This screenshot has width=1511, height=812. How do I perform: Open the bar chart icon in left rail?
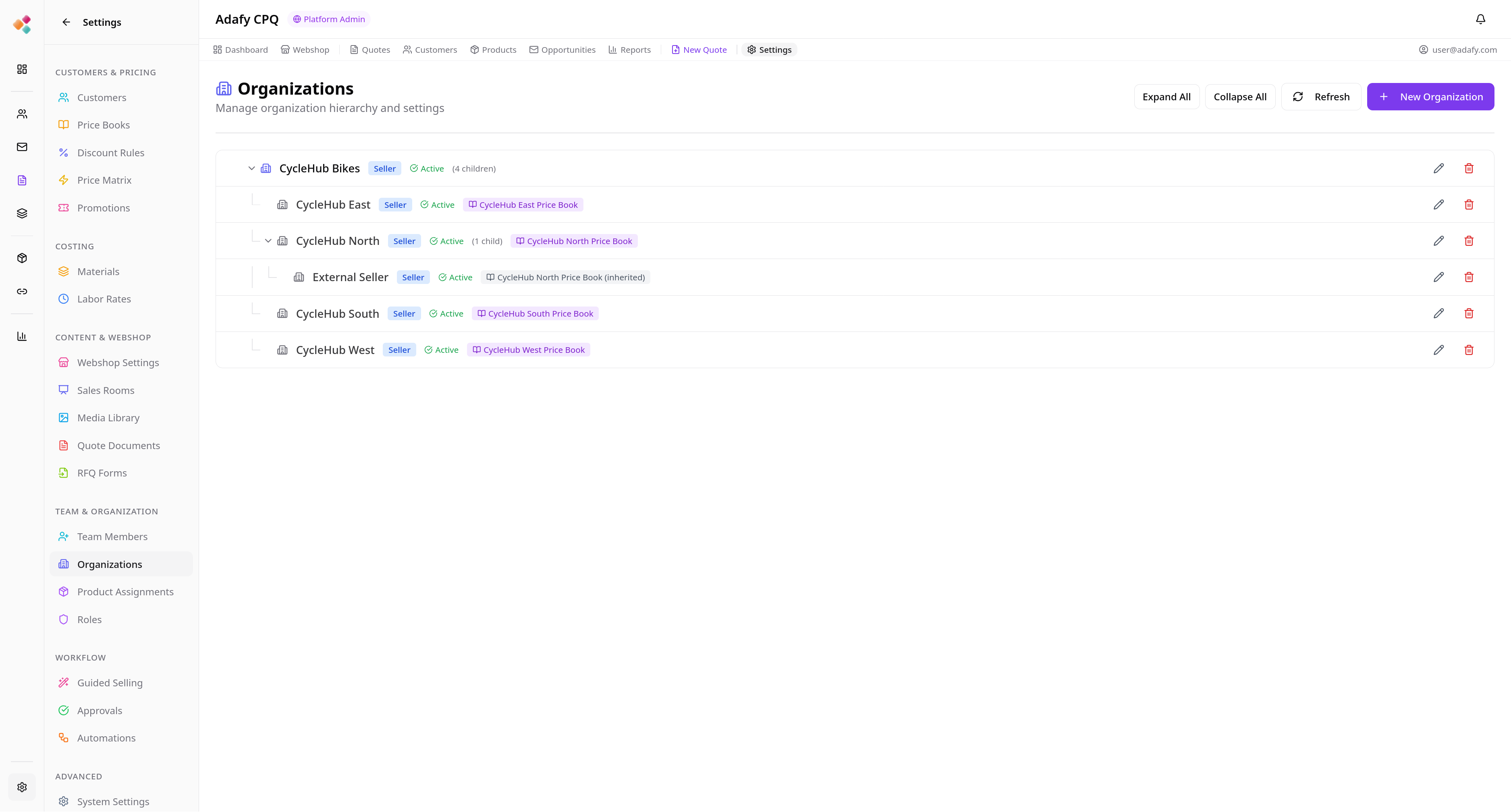point(22,336)
